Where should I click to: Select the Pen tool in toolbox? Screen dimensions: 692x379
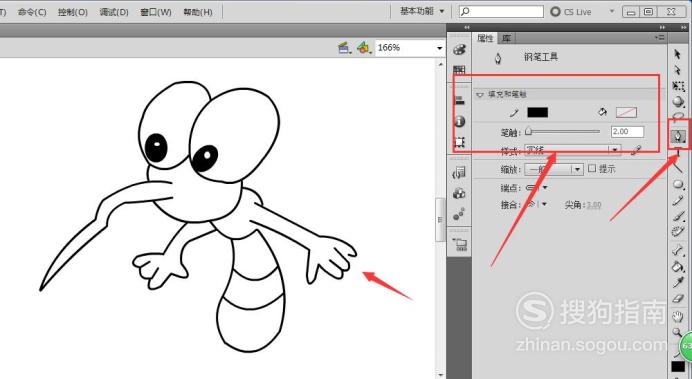[678, 136]
